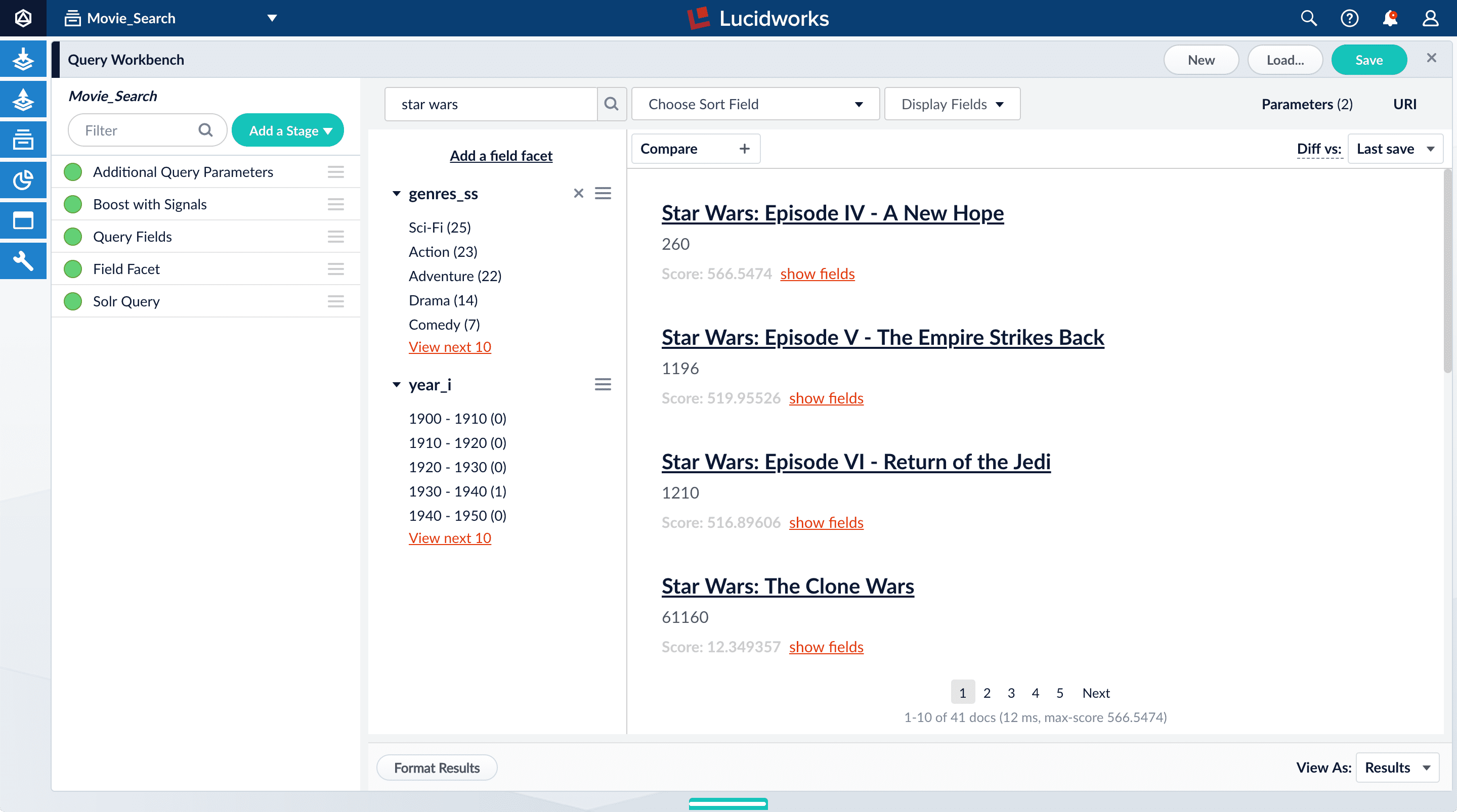1457x812 pixels.
Task: Click the search magnifier icon in navbar
Action: 1310,18
